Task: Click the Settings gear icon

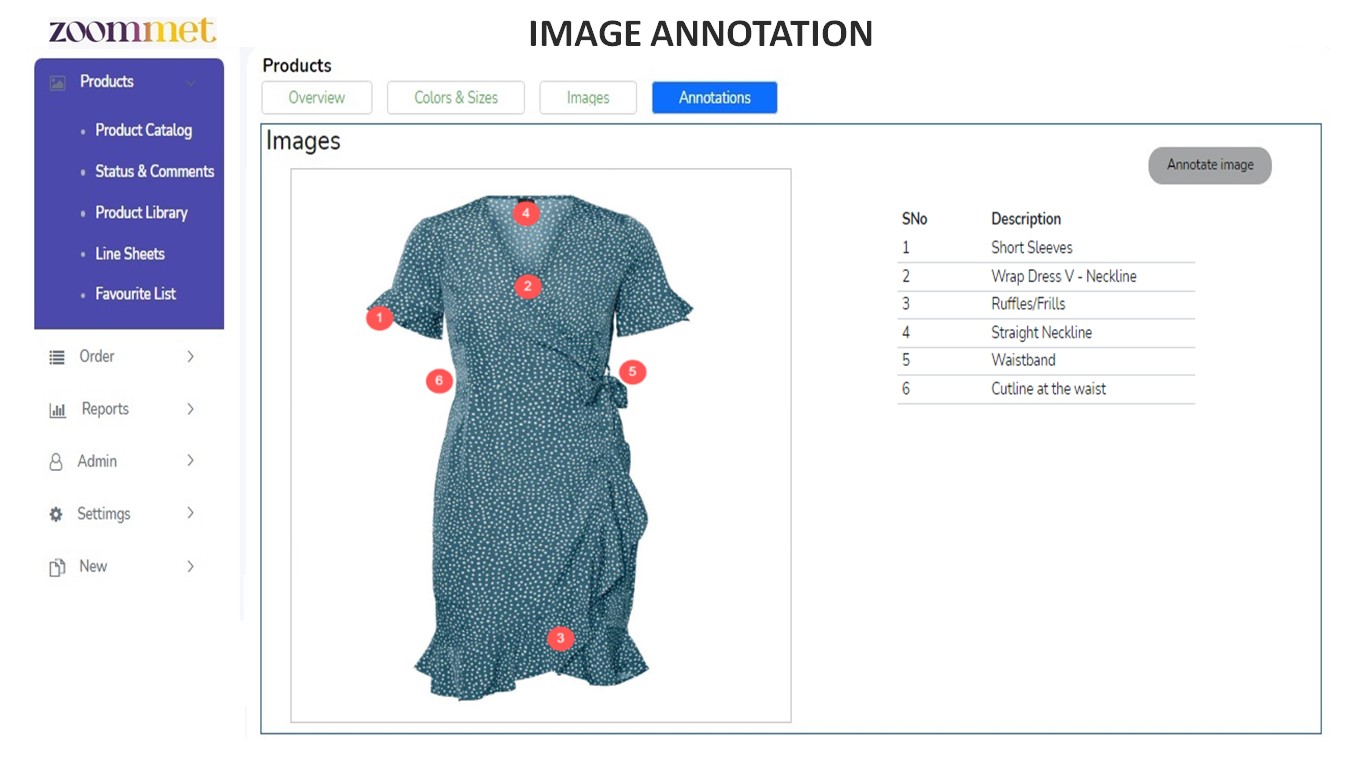Action: [56, 515]
